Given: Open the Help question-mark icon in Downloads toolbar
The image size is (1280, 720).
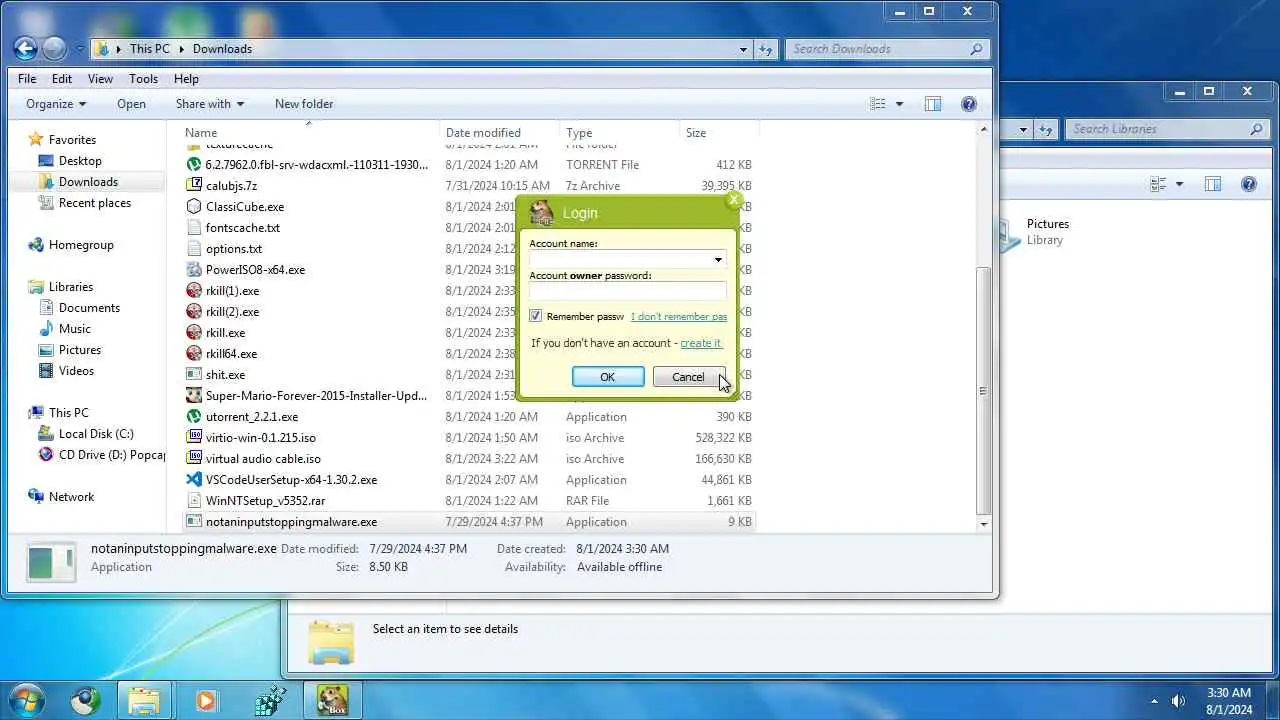Looking at the screenshot, I should point(968,104).
